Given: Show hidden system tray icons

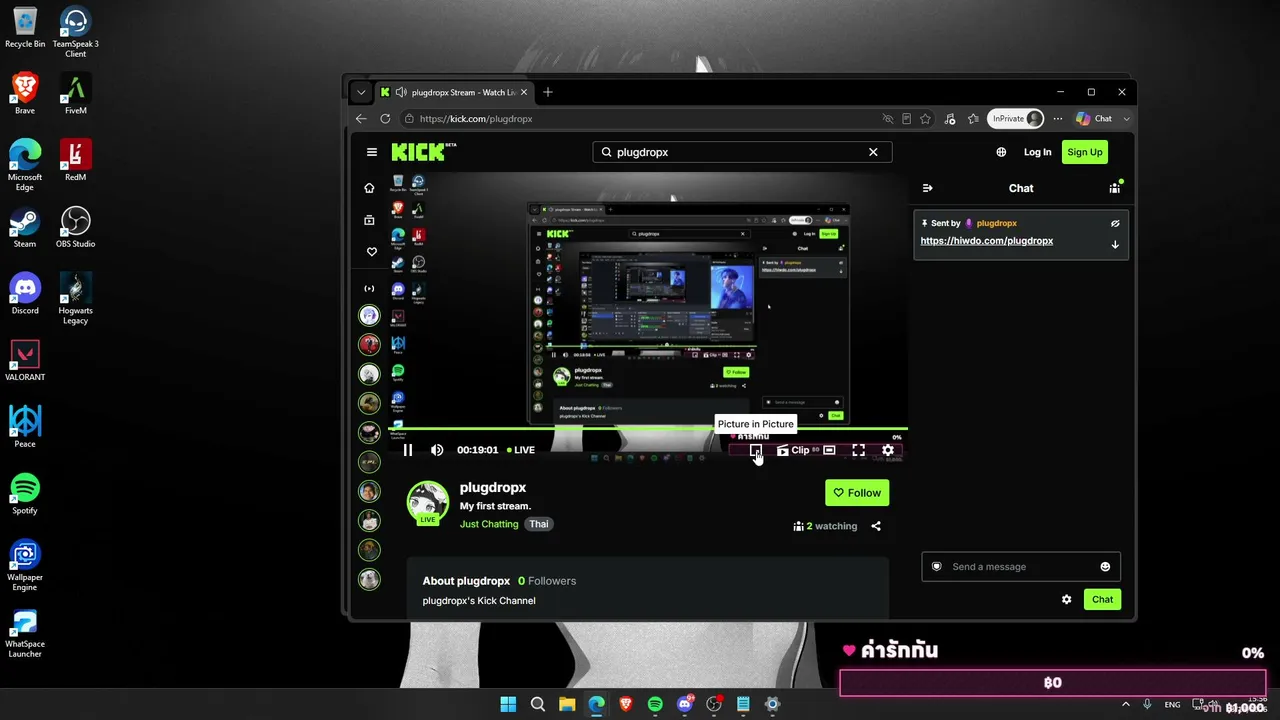Looking at the screenshot, I should (1126, 705).
